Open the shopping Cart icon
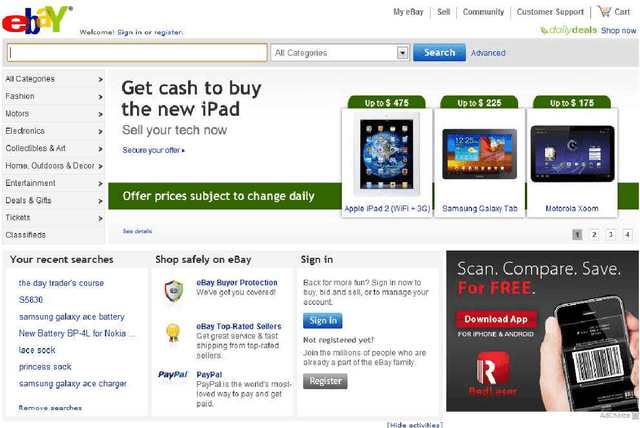640x428 pixels. [x=607, y=12]
